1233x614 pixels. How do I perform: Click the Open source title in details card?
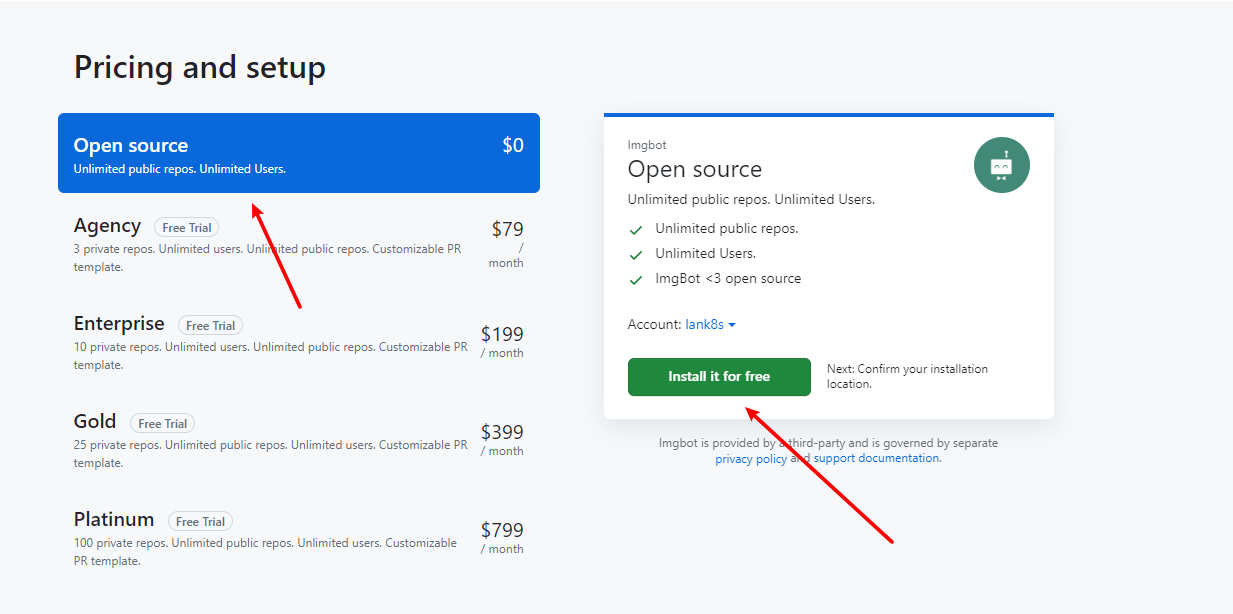[x=694, y=169]
